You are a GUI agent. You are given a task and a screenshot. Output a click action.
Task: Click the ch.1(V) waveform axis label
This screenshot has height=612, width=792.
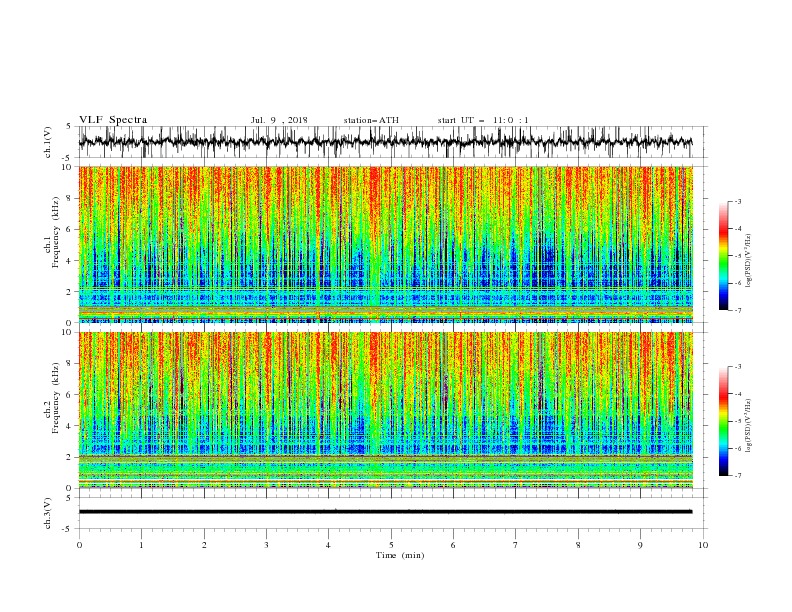tap(48, 142)
